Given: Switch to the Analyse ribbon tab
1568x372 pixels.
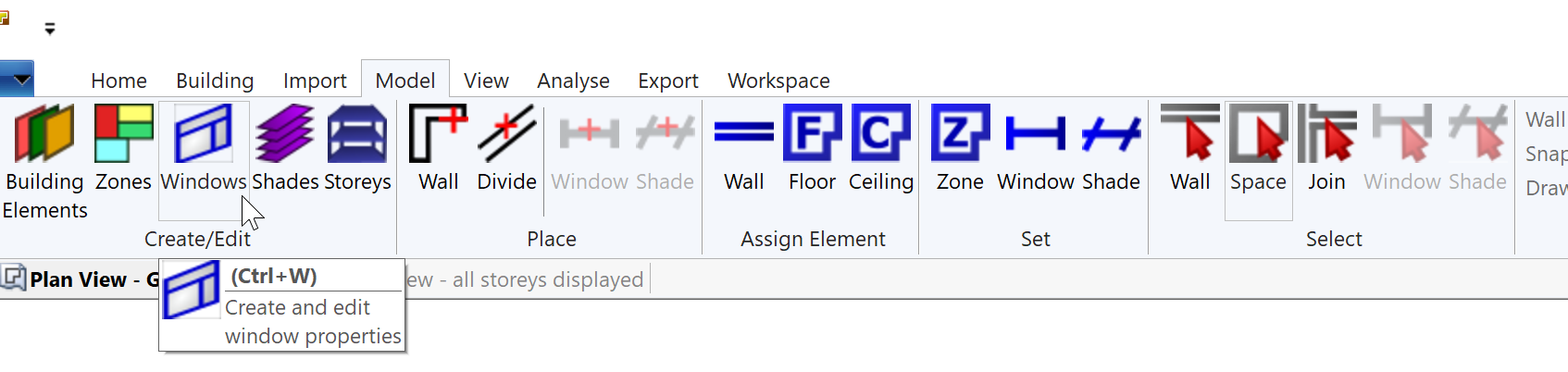Looking at the screenshot, I should click(x=573, y=81).
